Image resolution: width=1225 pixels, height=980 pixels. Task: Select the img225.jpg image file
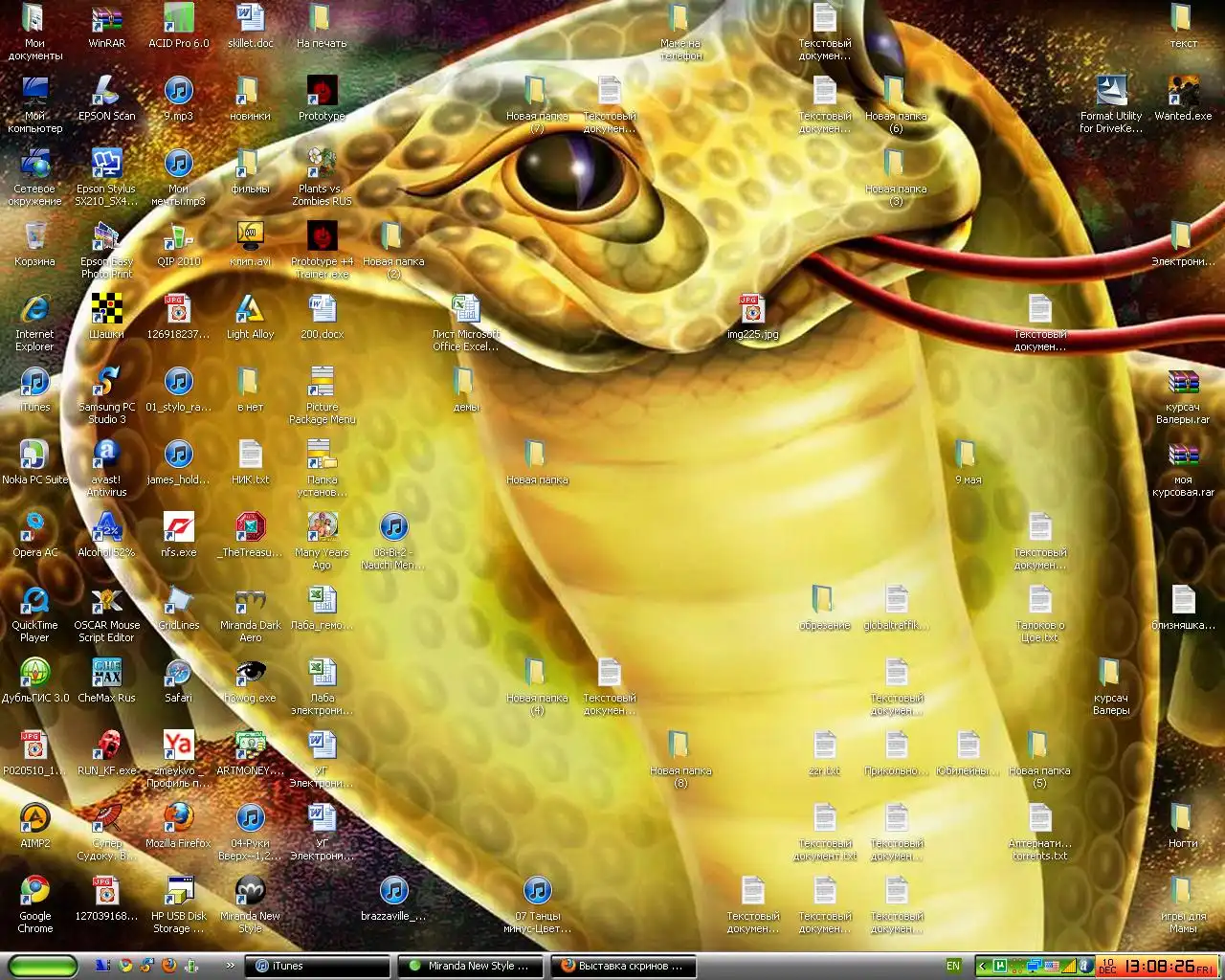point(752,310)
